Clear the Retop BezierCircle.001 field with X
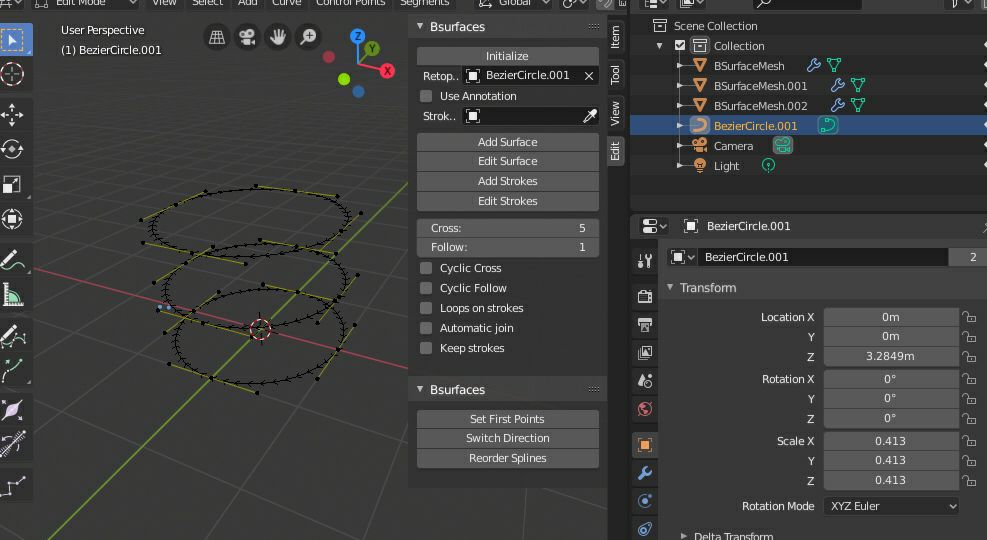987x540 pixels. (589, 76)
